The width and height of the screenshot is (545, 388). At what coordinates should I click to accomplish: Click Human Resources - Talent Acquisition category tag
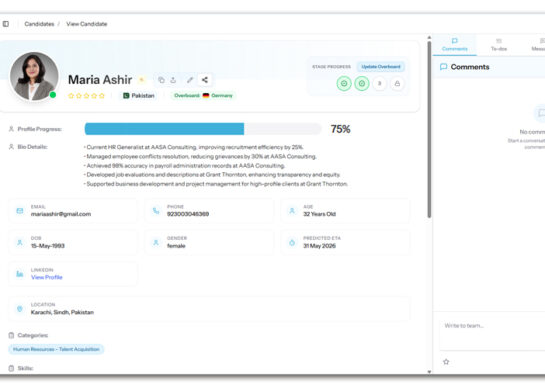click(x=56, y=349)
